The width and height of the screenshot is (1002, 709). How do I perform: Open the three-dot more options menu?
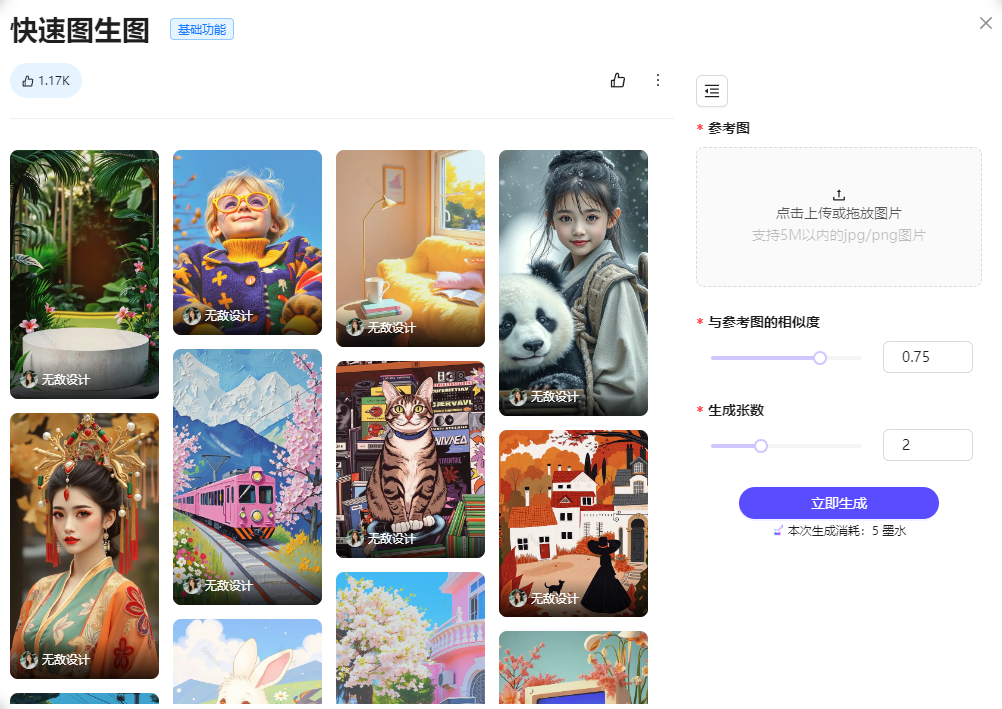click(x=658, y=80)
